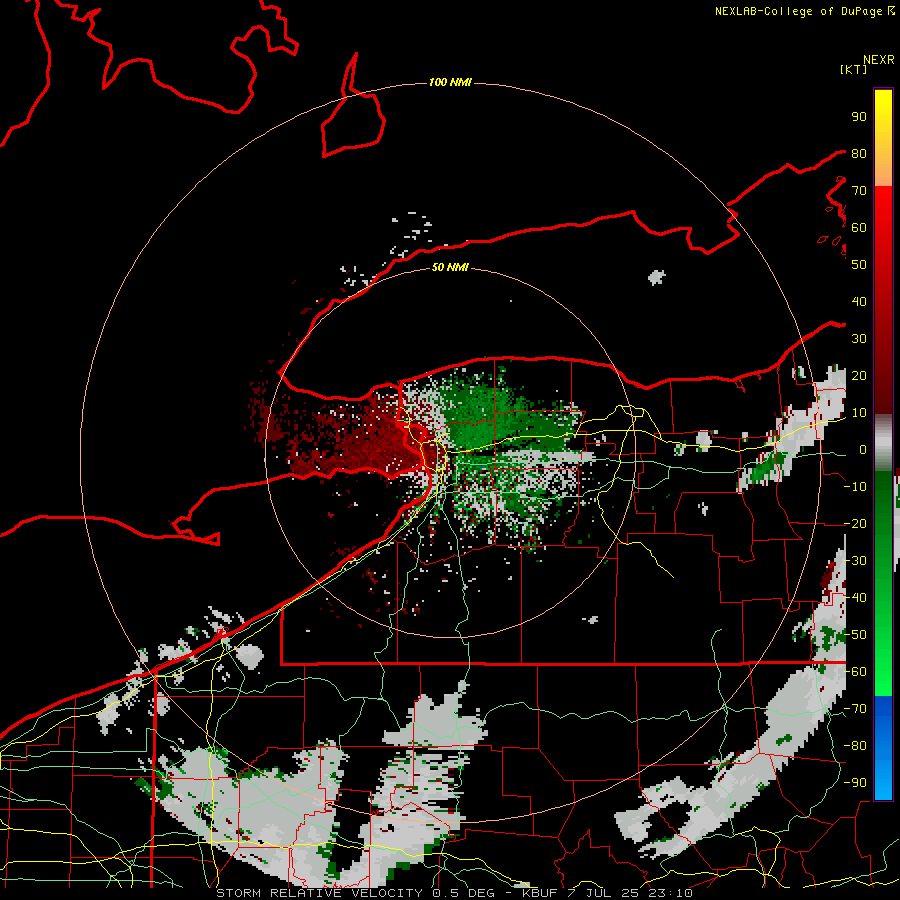Click the 100 NMI range ring label
Viewport: 900px width, 900px height.
450,82
